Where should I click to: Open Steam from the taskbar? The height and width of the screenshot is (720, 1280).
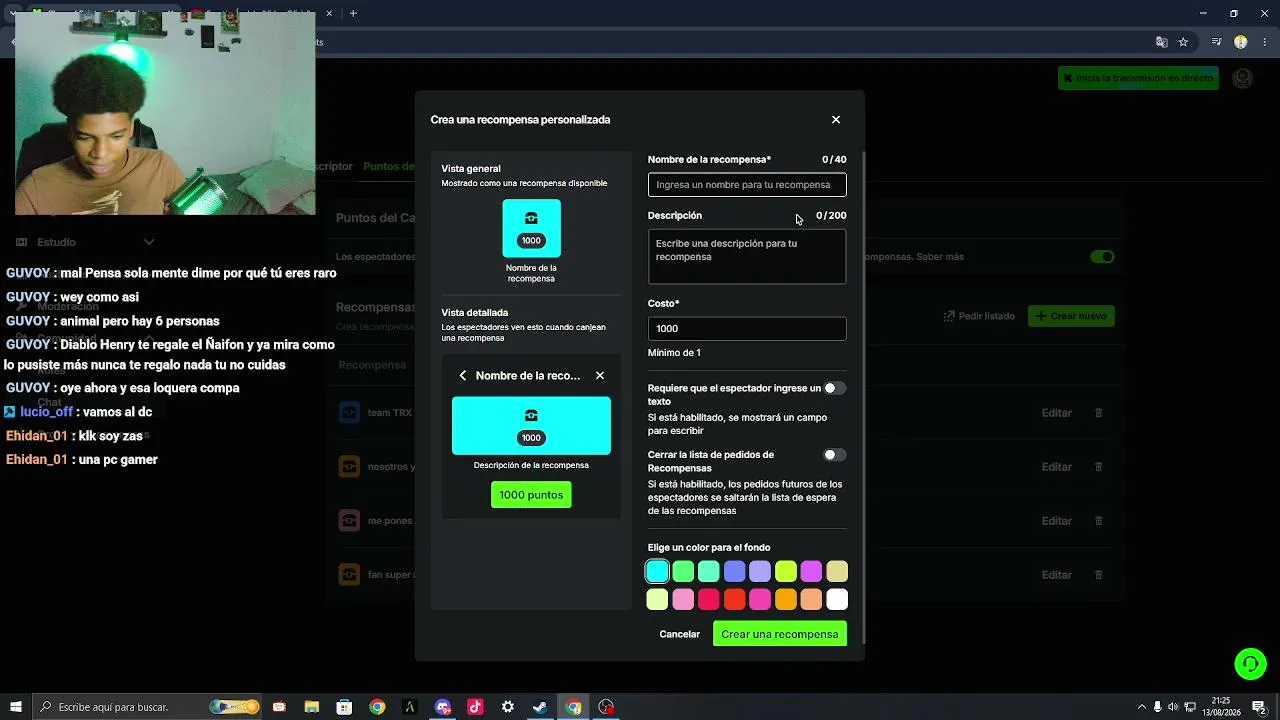pos(540,707)
